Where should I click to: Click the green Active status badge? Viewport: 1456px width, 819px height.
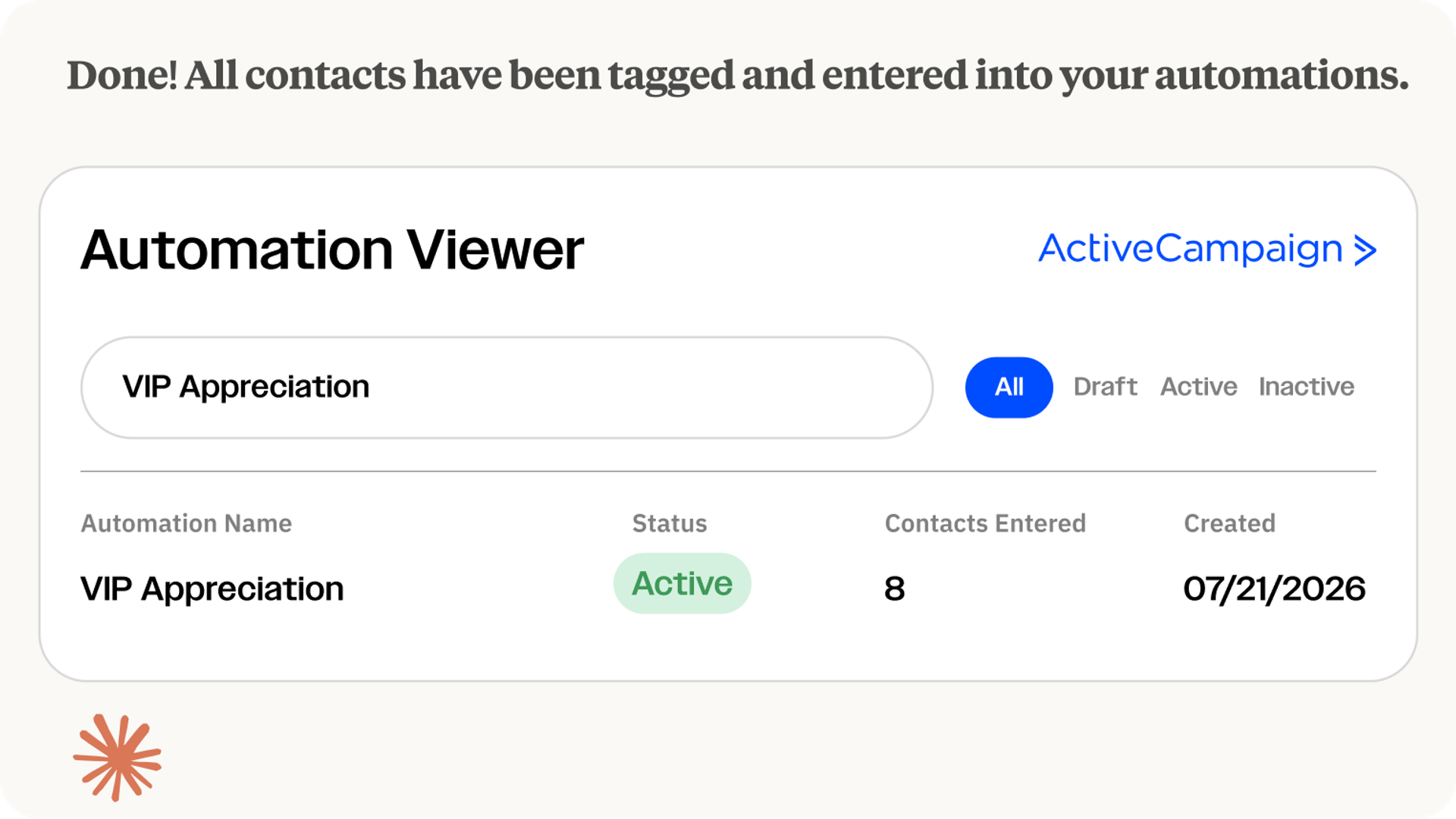click(x=682, y=583)
